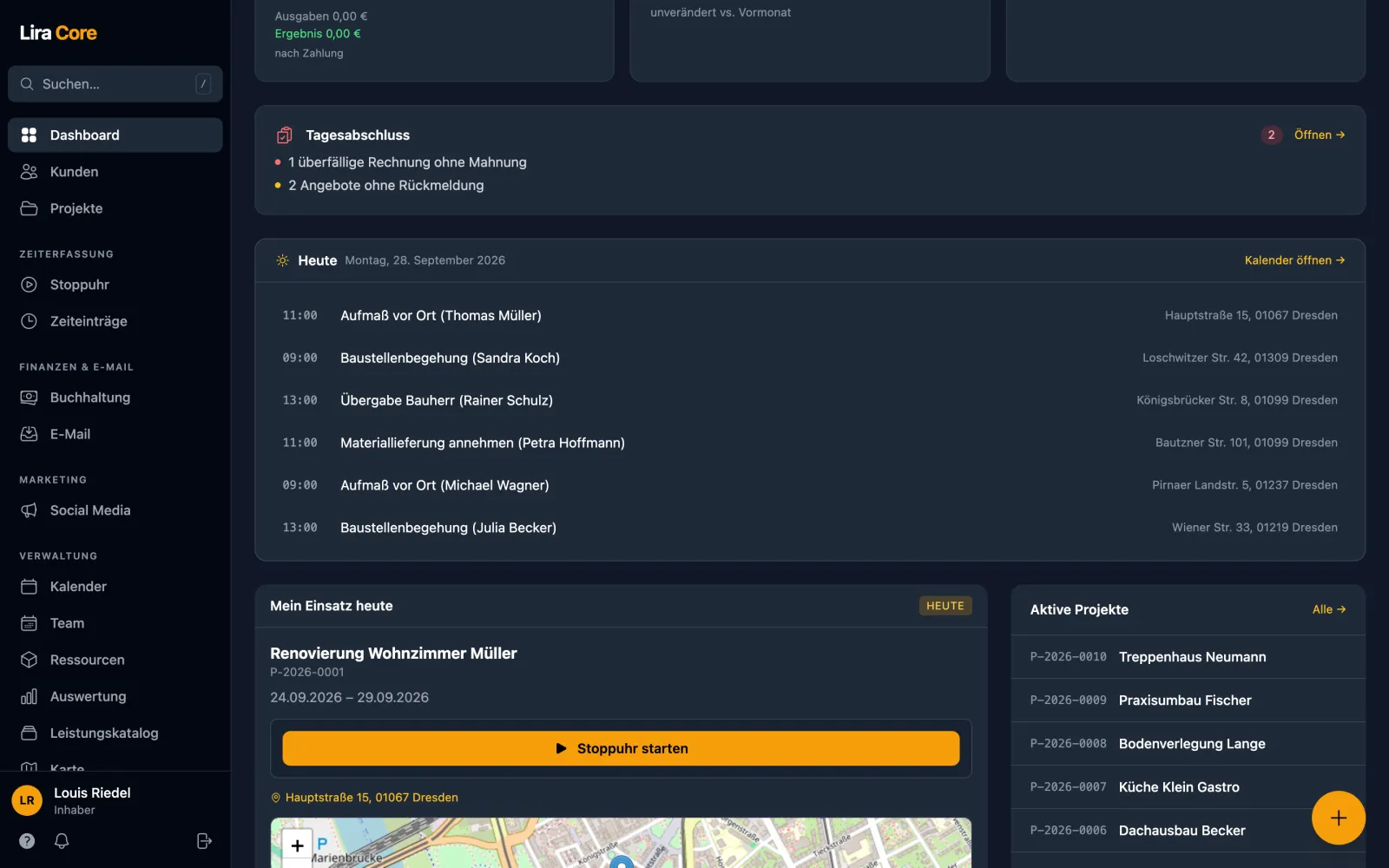
Task: Click the Tagesabschluss clipboard icon
Action: (x=284, y=135)
